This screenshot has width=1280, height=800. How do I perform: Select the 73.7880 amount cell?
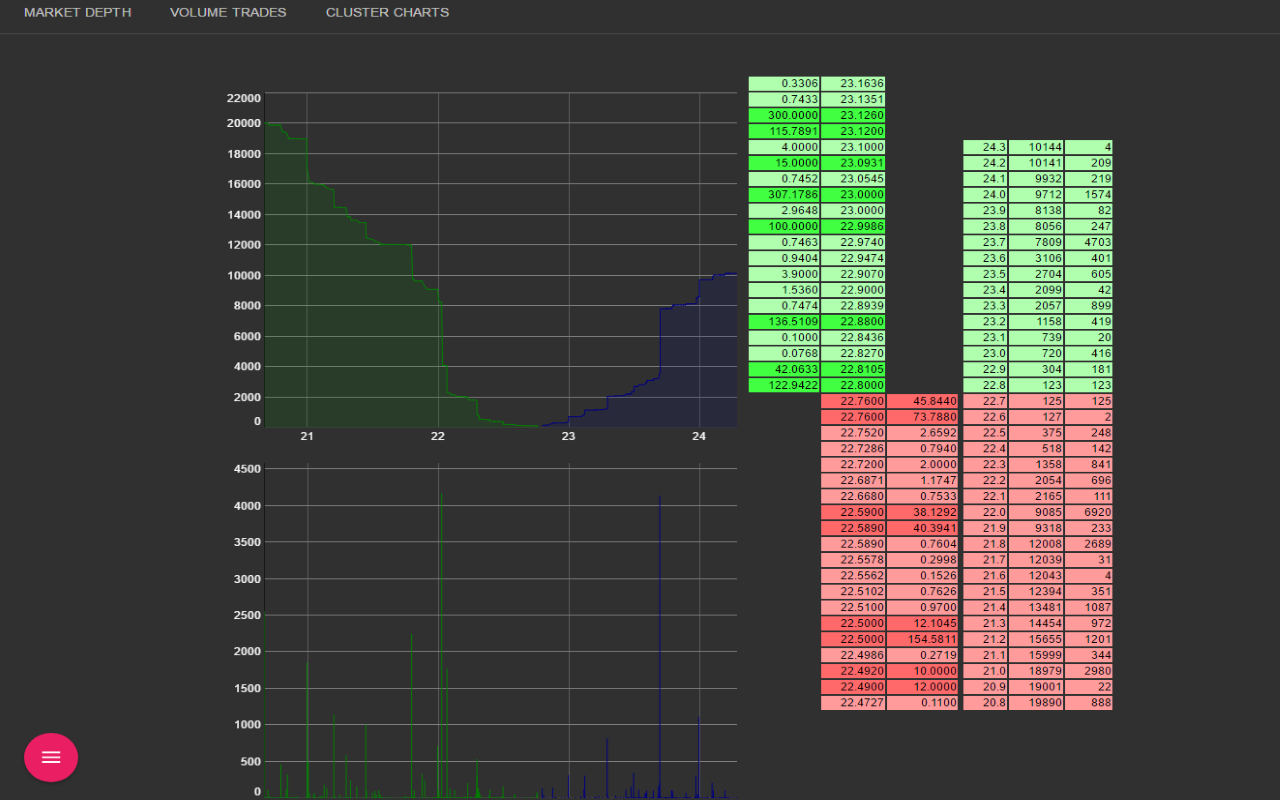(923, 417)
